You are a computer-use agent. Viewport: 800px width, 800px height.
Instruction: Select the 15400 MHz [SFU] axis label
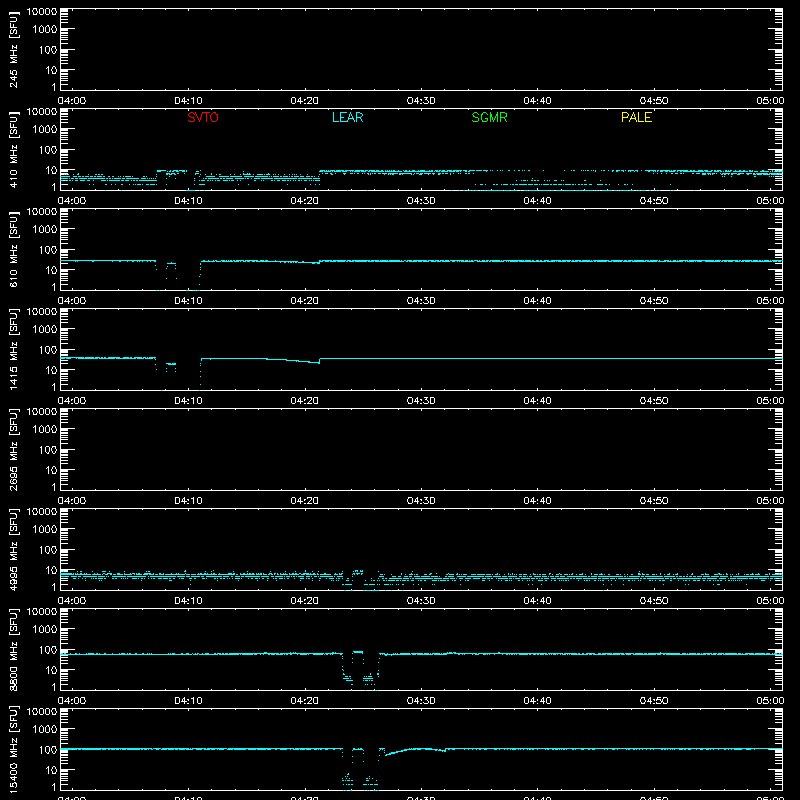click(x=13, y=749)
